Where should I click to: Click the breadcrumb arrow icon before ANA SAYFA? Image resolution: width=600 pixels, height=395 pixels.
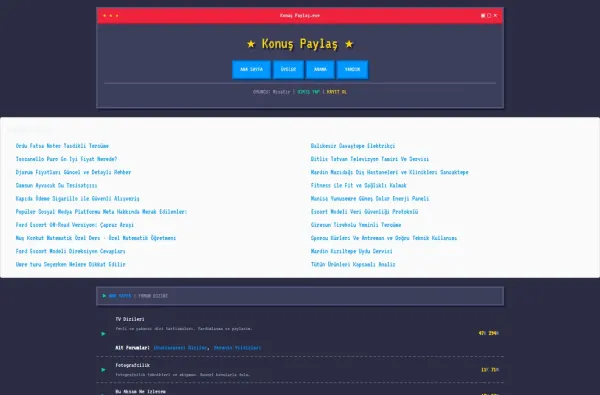click(x=104, y=296)
